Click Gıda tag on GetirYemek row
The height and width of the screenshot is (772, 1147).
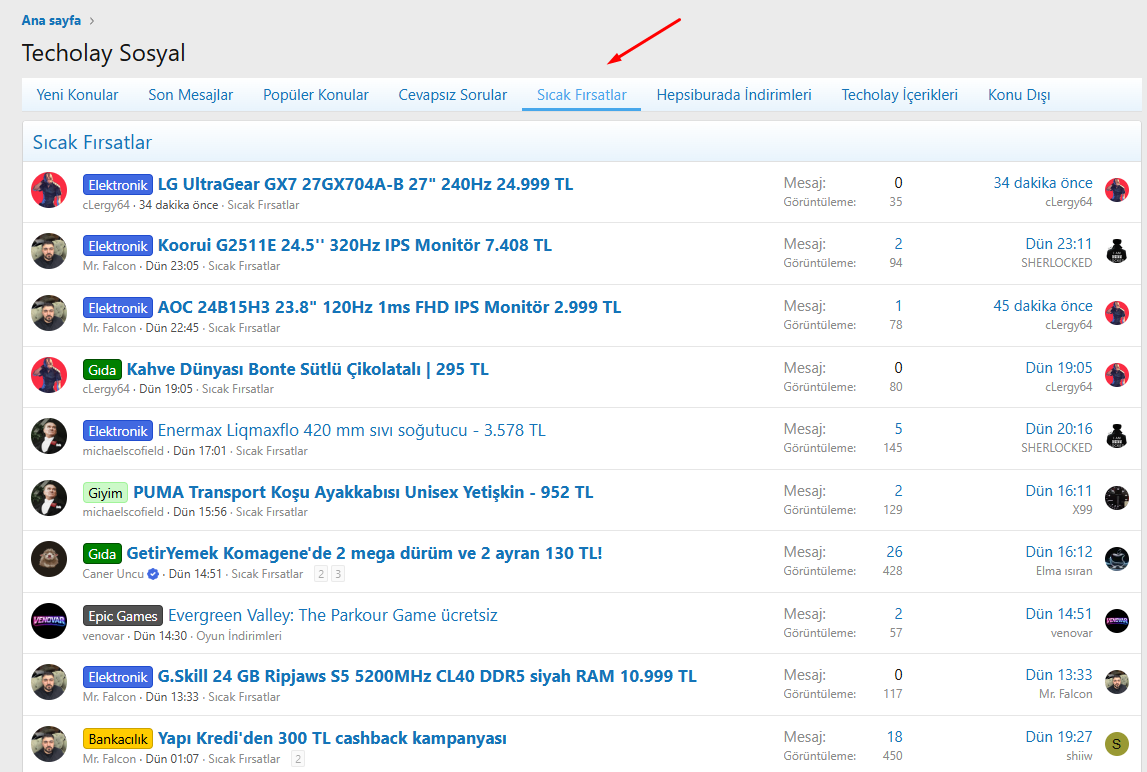click(102, 554)
